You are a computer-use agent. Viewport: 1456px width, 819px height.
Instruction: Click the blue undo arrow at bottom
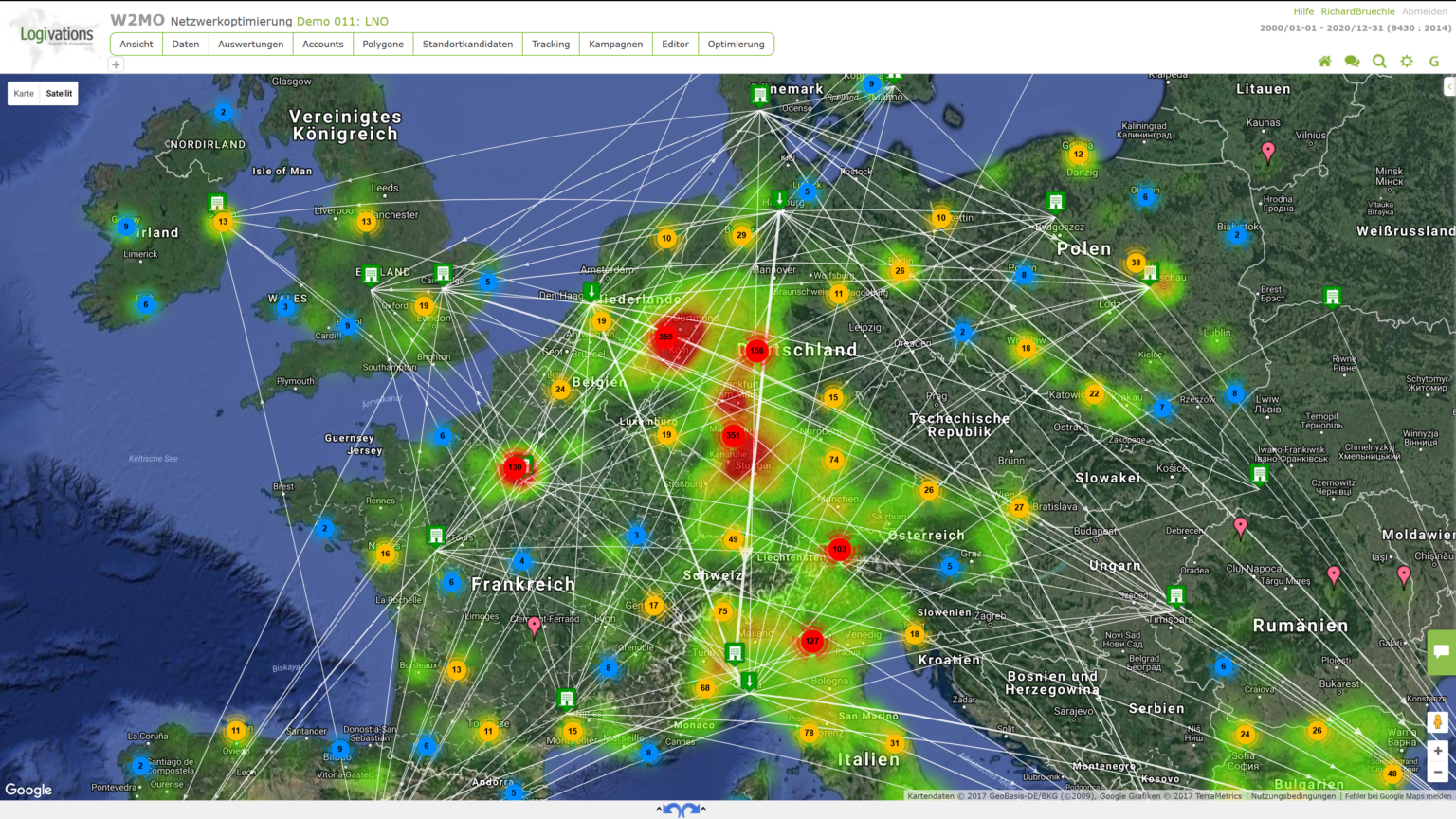click(673, 810)
